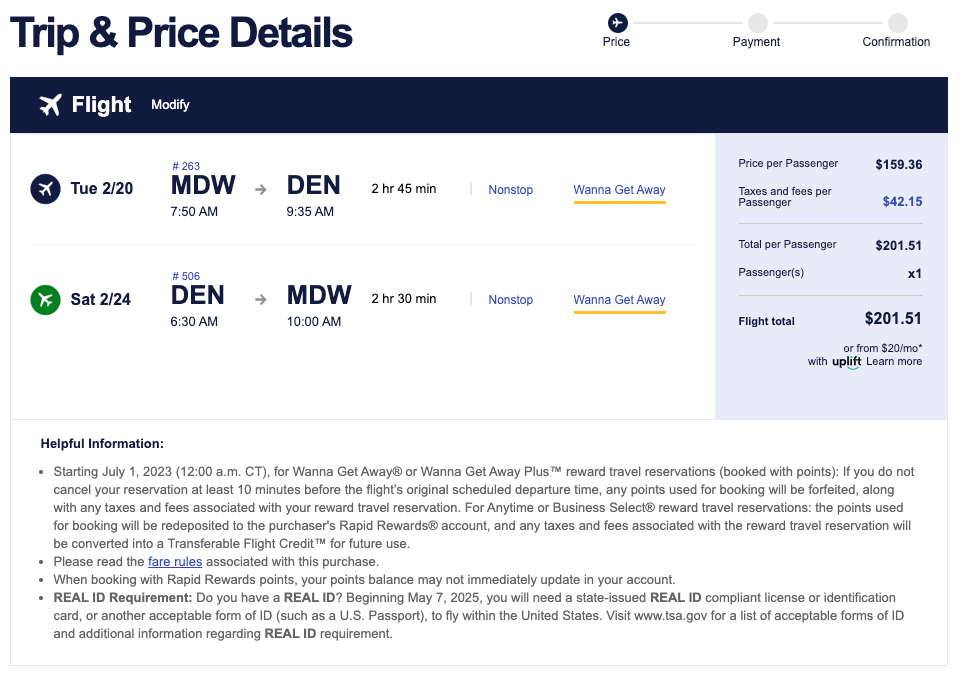
Task: Click the Confirmation step circle
Action: (898, 23)
